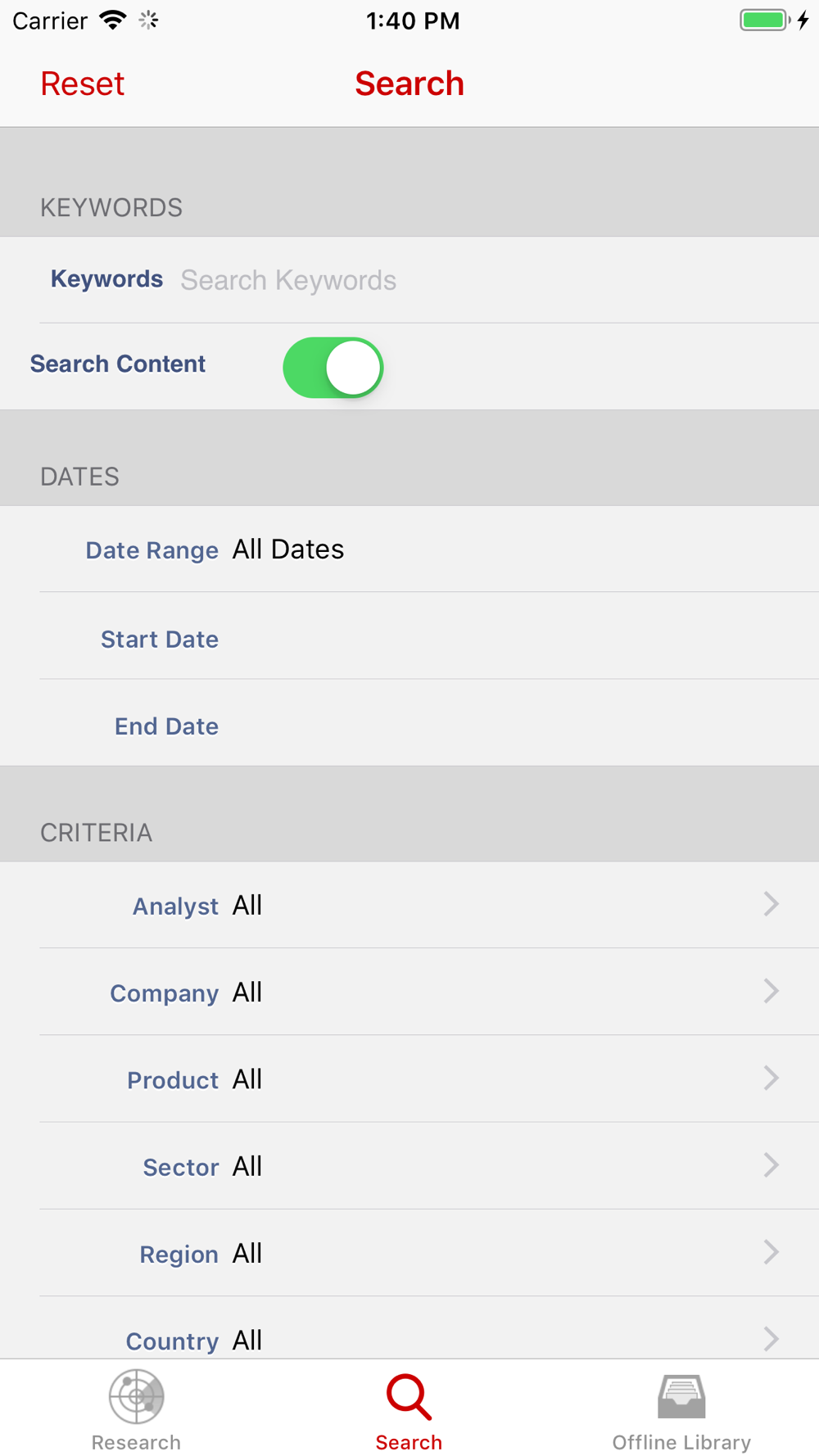Focus the Search Keywords input field

tap(491, 280)
